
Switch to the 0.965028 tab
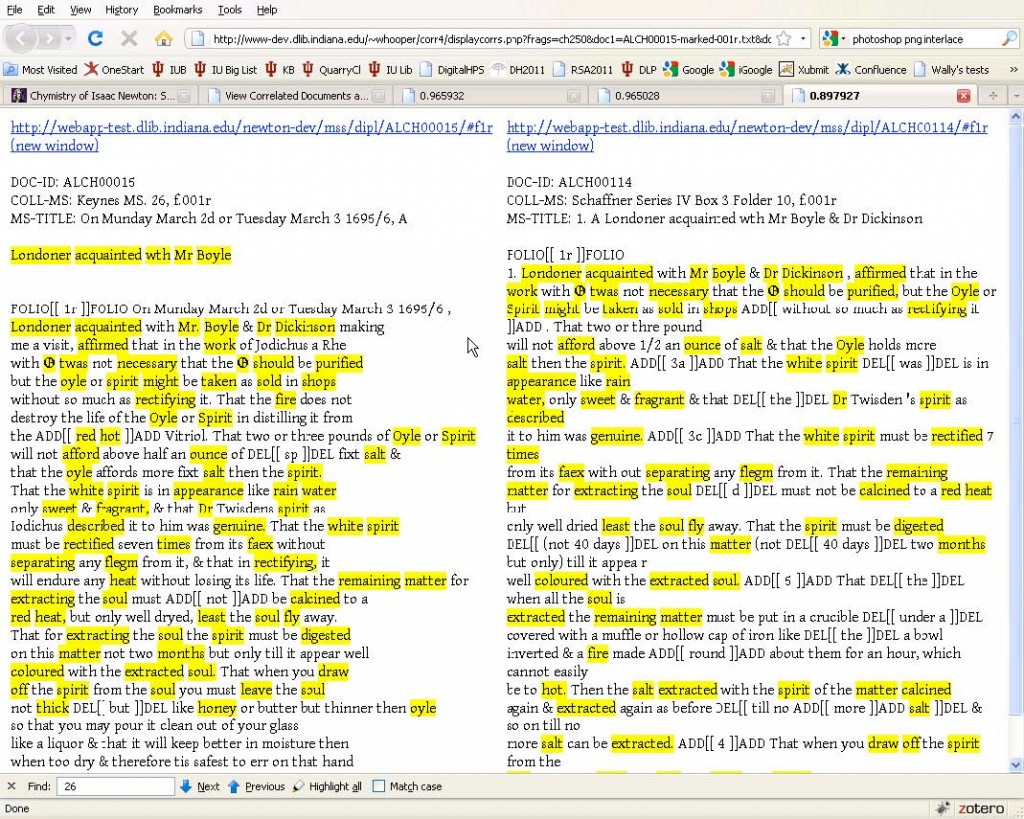click(x=684, y=95)
